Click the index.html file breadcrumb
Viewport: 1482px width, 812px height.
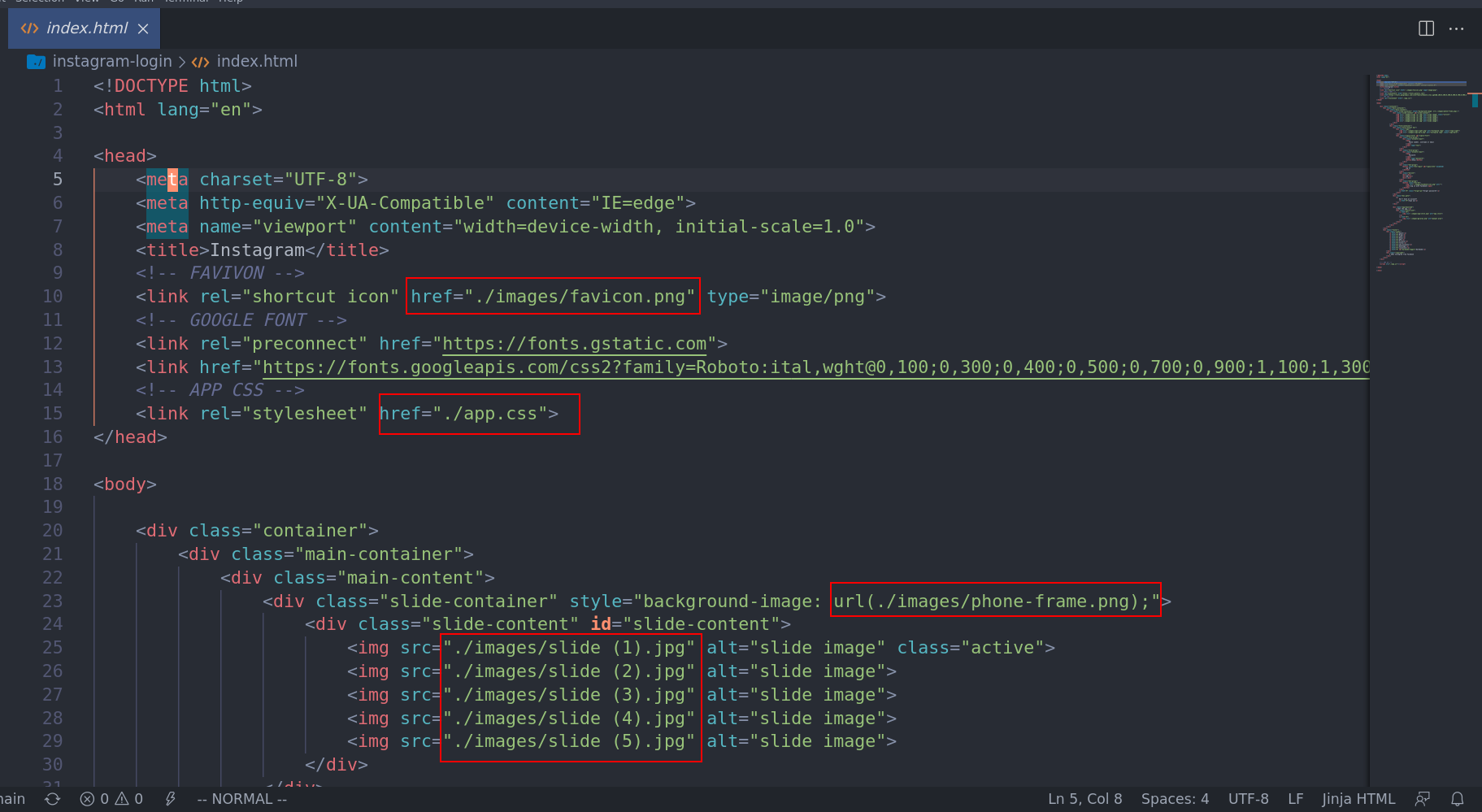[257, 62]
